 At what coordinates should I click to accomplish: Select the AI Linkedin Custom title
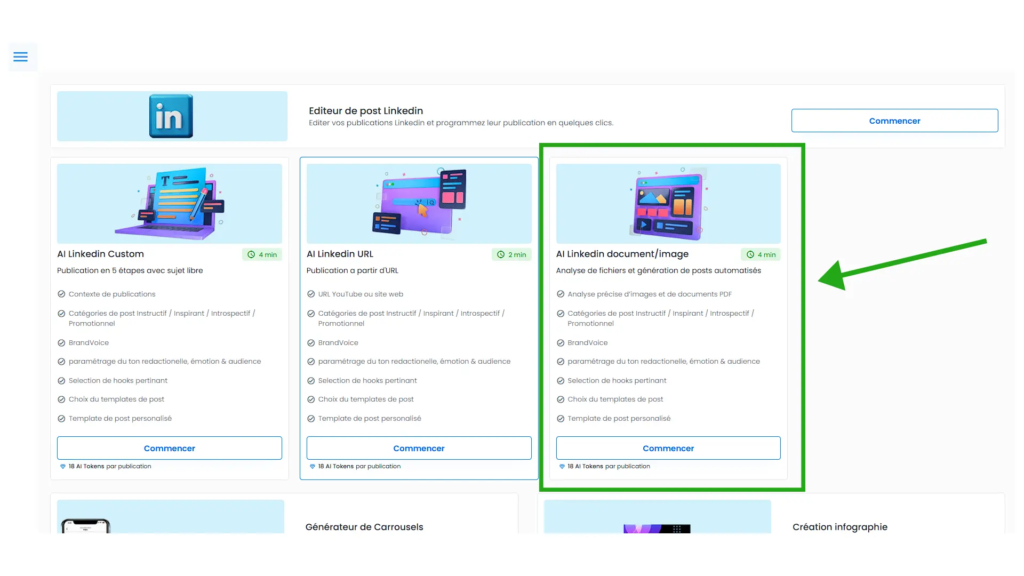pyautogui.click(x=101, y=254)
